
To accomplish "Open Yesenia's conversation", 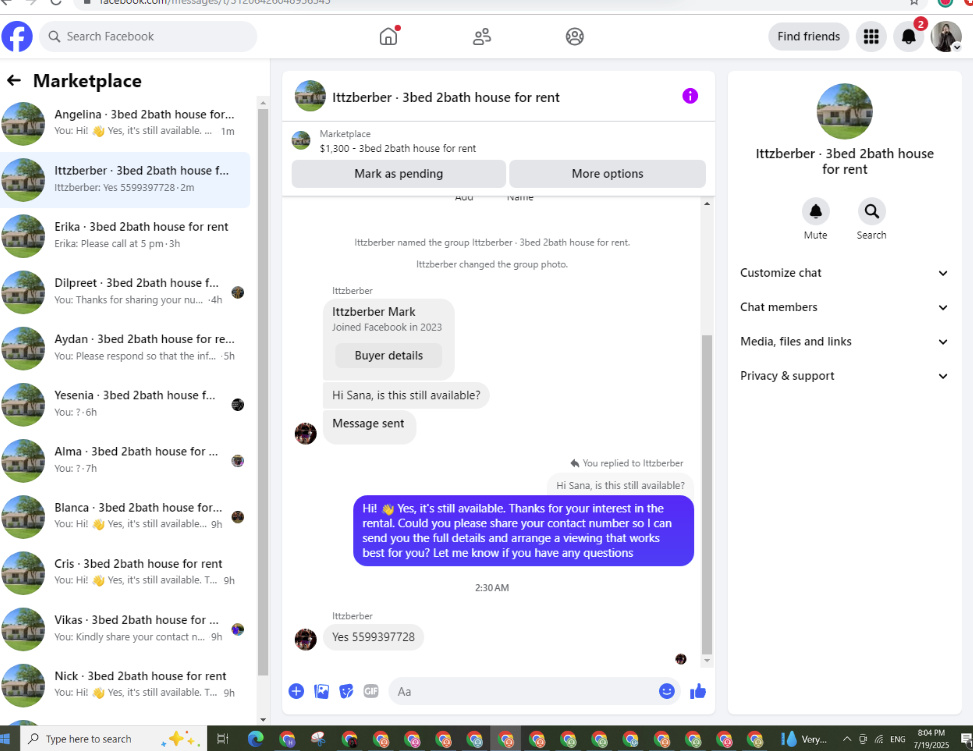I will point(125,405).
